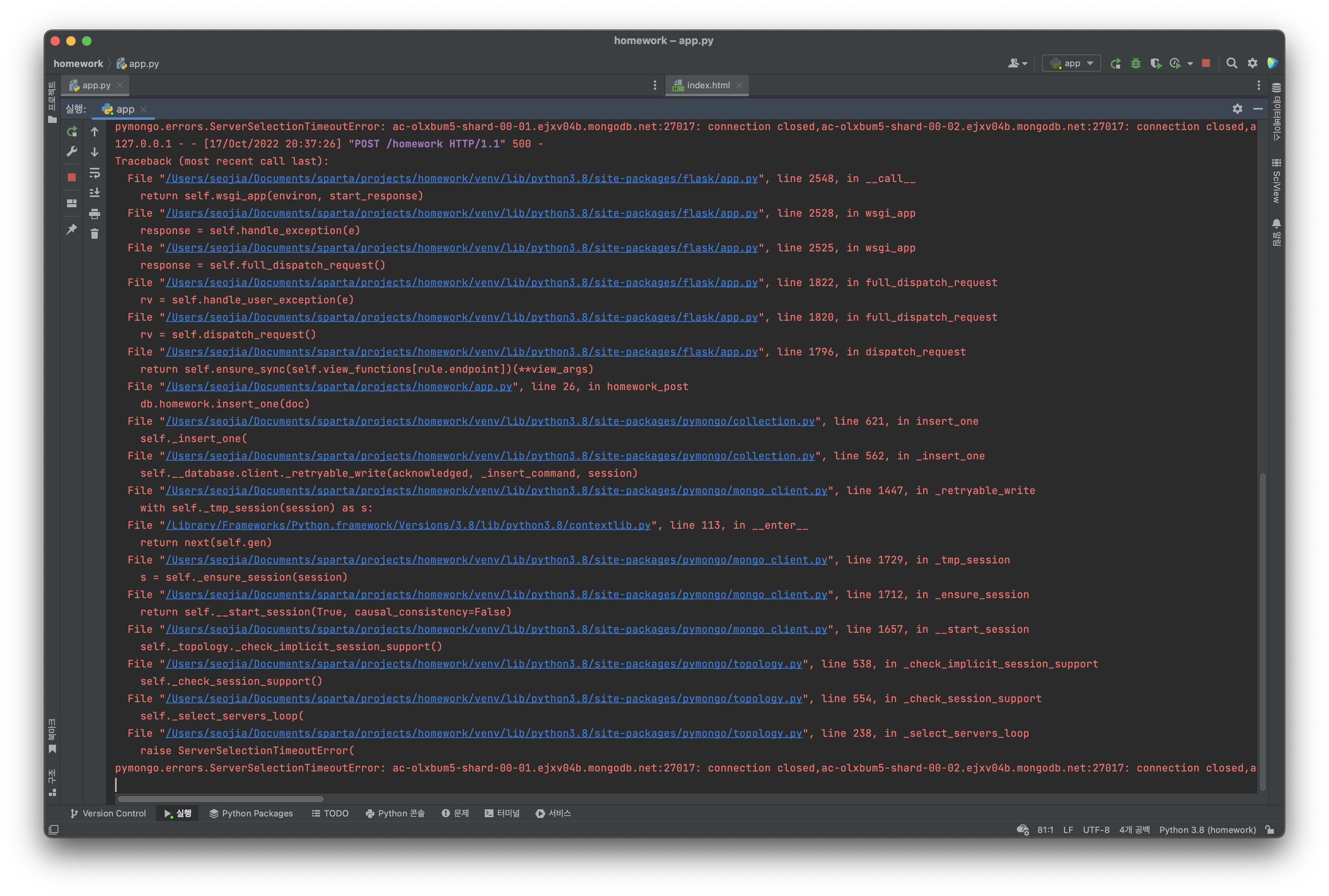
Task: Open the Python 콘솔 tab
Action: click(395, 813)
